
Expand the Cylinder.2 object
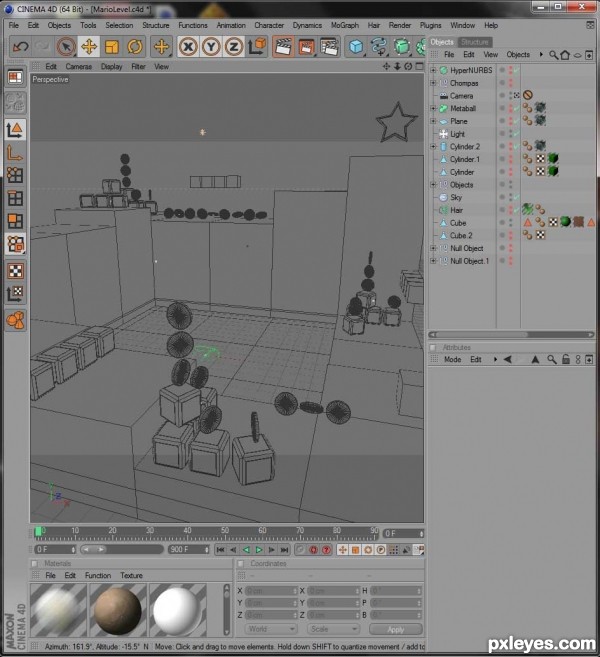tap(433, 147)
